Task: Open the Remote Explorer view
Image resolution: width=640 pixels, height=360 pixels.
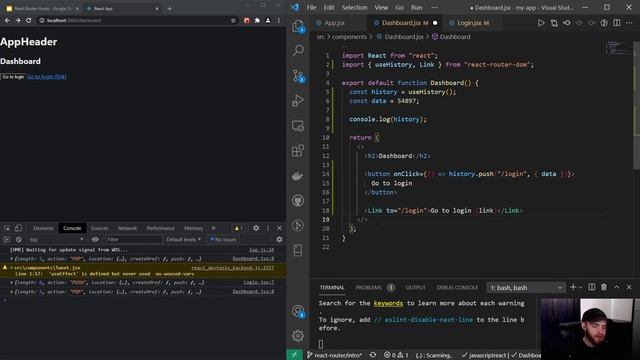Action: (x=298, y=126)
